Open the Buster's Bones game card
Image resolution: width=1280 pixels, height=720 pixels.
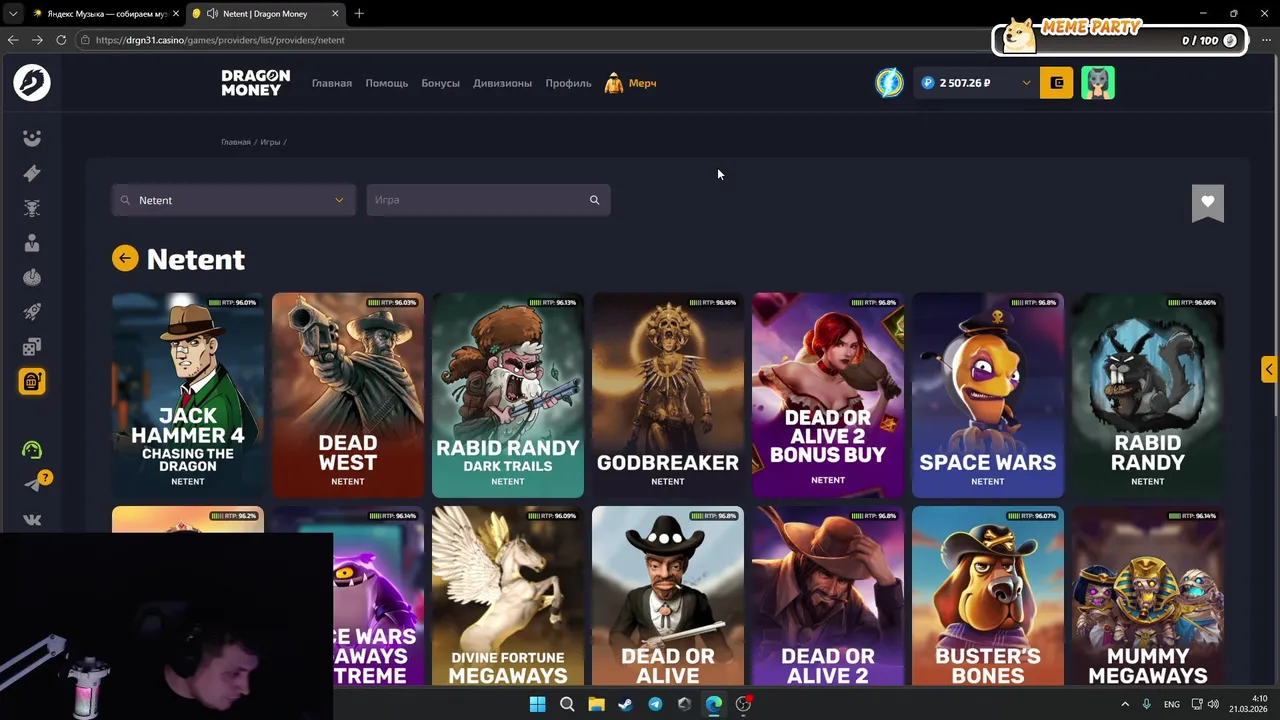tap(988, 596)
